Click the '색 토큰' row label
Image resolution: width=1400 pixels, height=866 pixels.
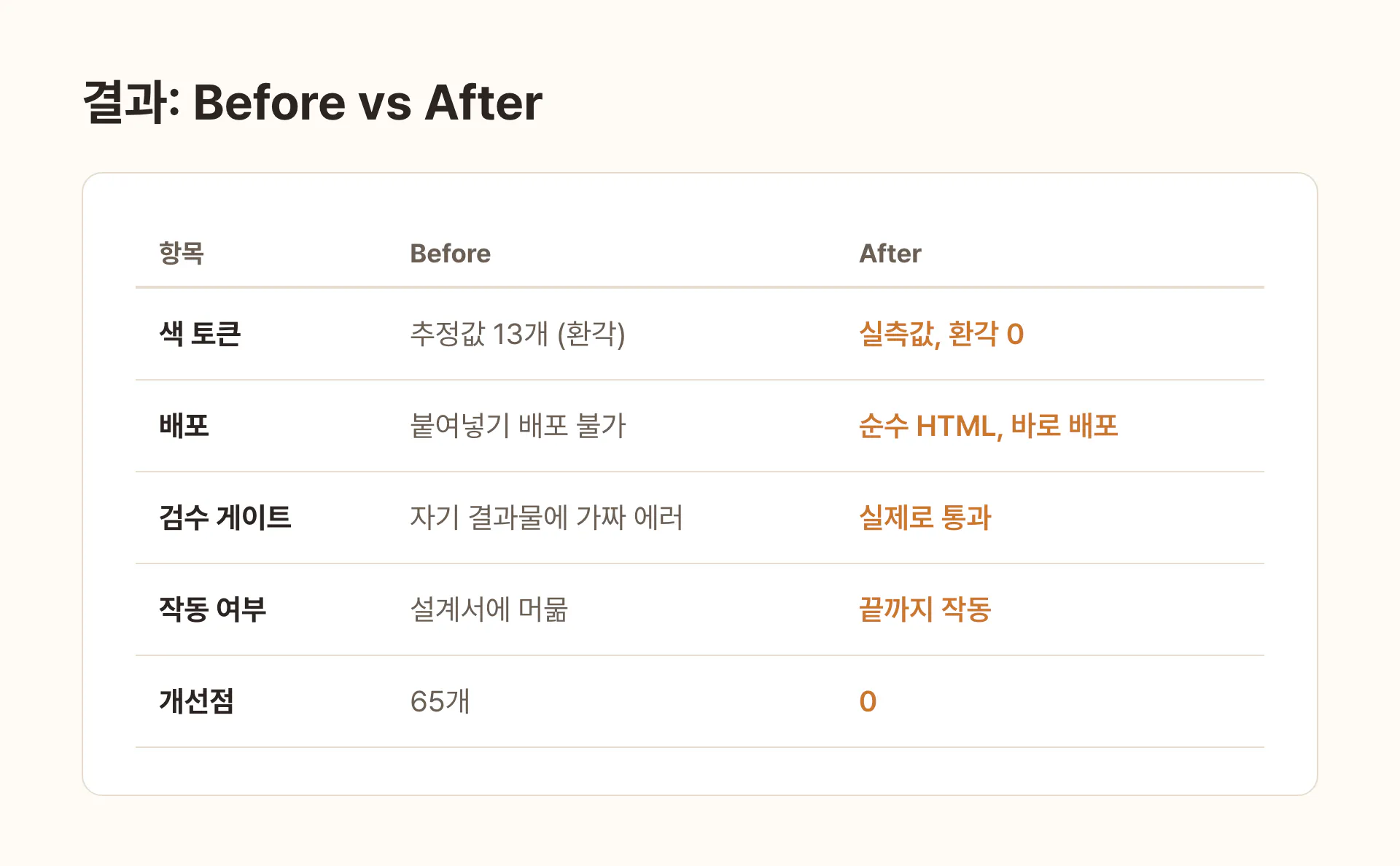point(200,334)
